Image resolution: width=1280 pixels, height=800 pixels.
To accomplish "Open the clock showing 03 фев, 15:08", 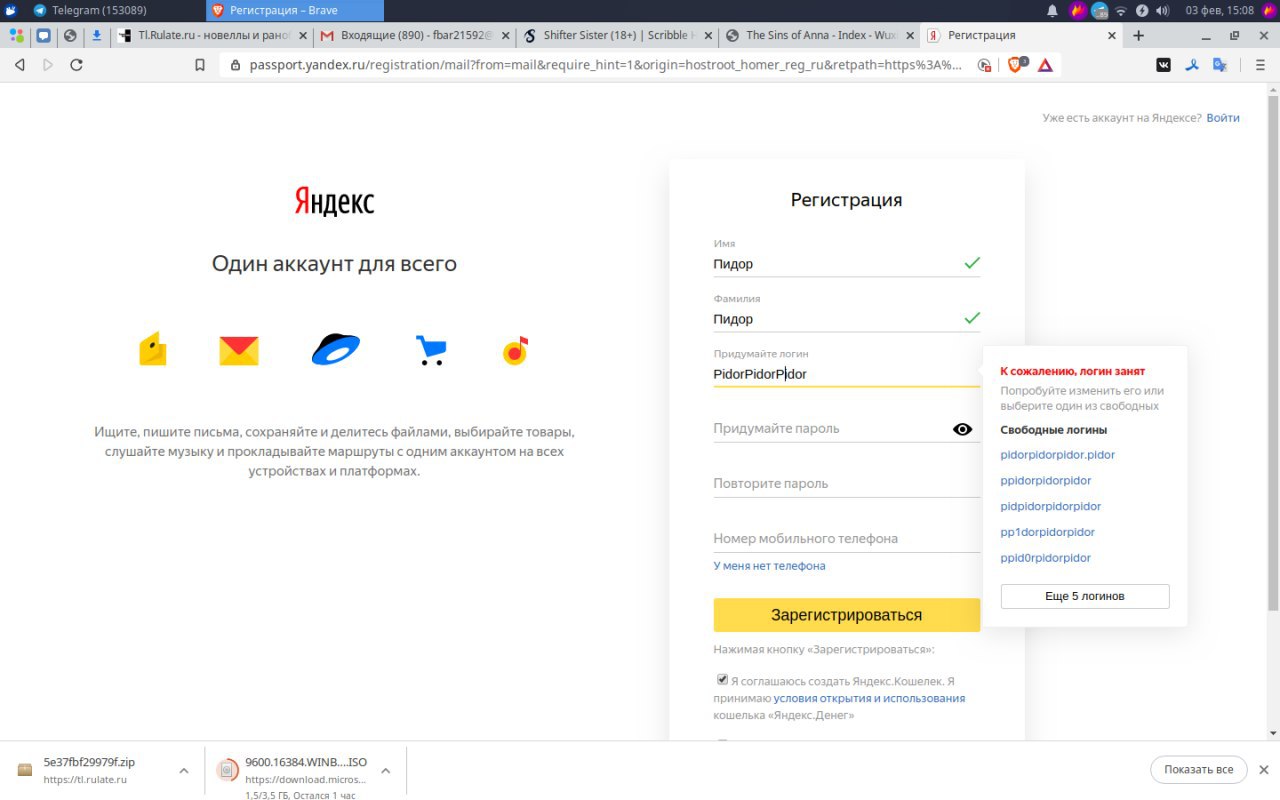I will pos(1219,10).
